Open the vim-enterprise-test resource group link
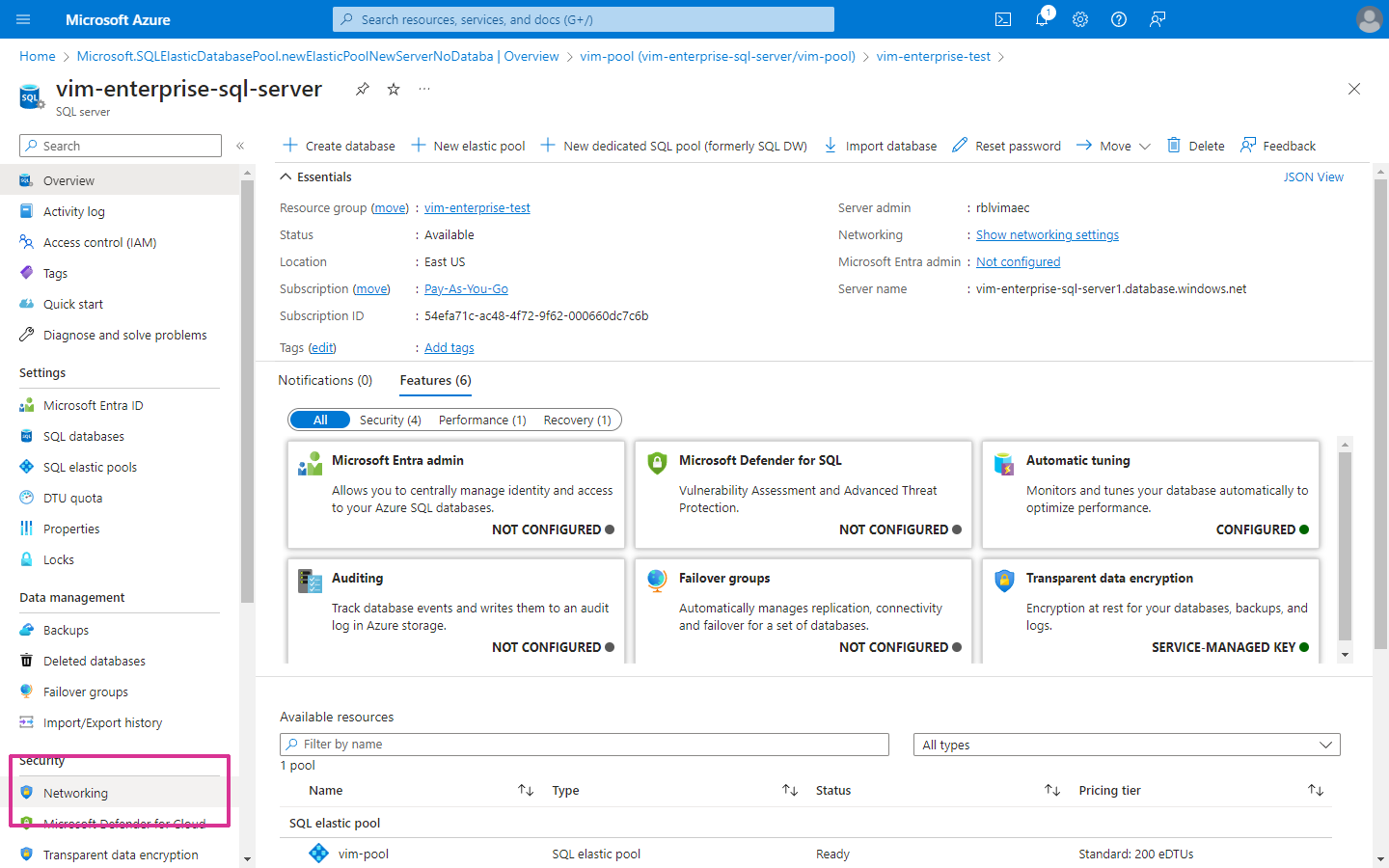 477,207
